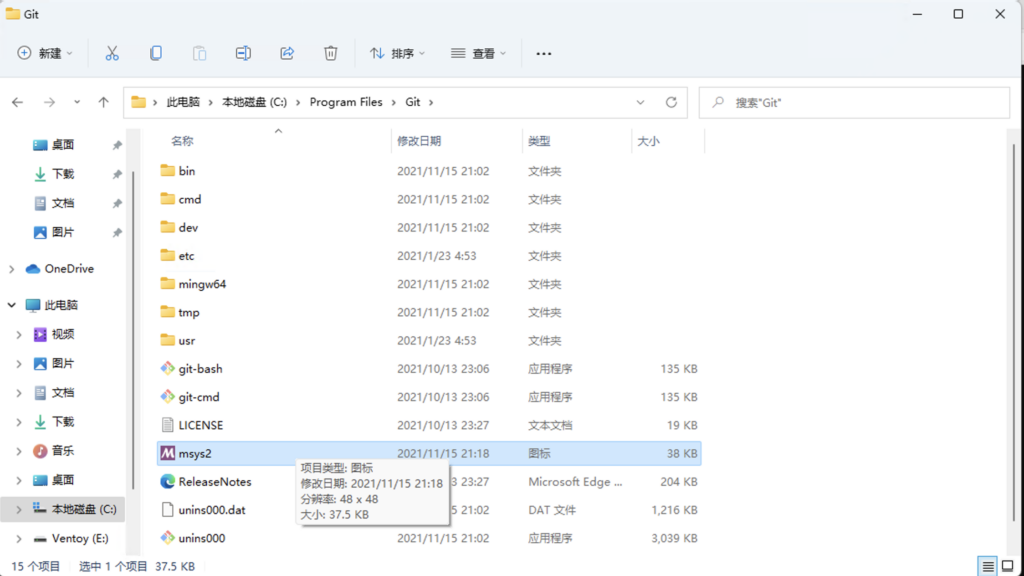Sort by the 修改日期 column header
The image size is (1024, 576).
click(x=419, y=141)
